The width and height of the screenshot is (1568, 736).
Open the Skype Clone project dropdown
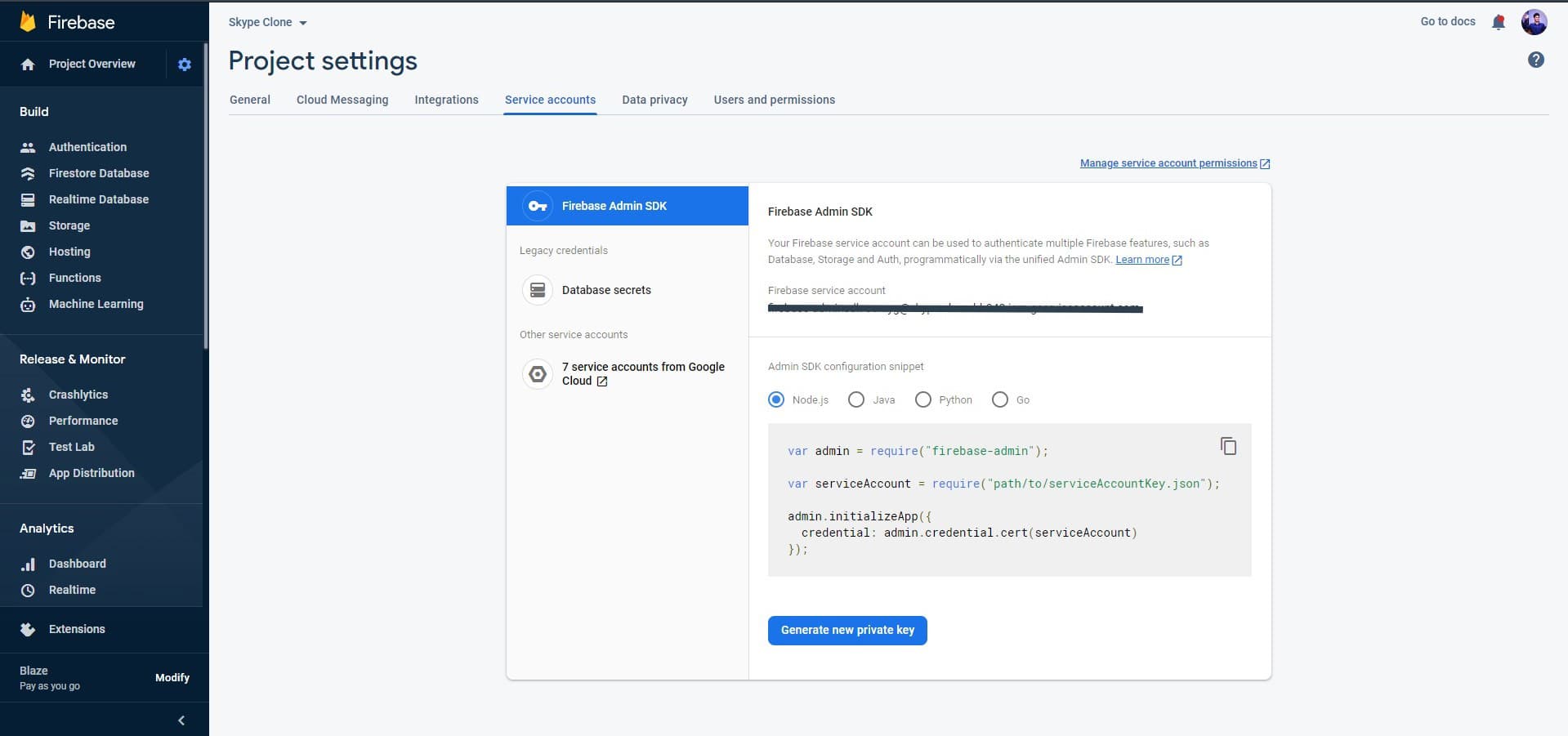pos(267,23)
